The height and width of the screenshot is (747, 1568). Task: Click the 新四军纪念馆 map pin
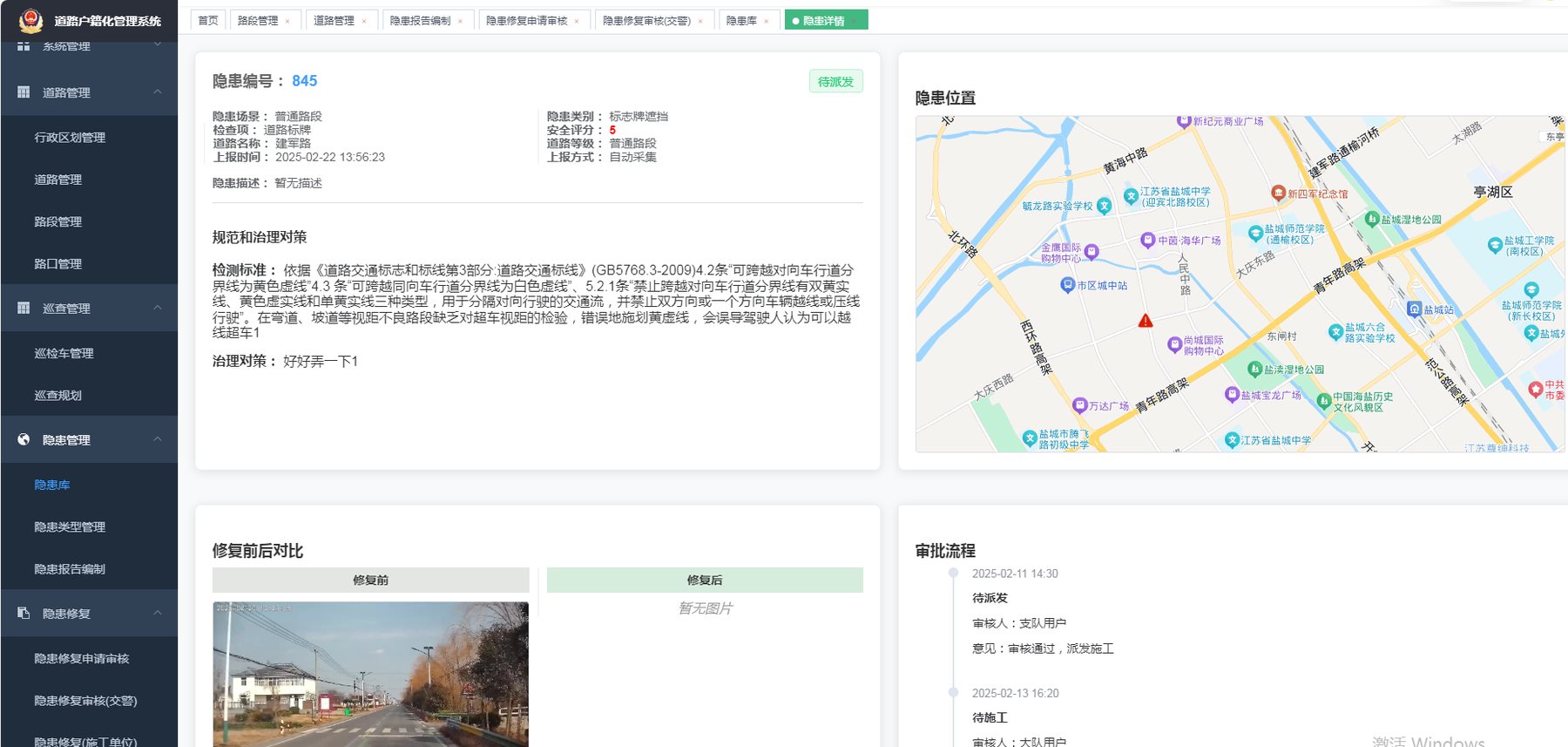click(1278, 193)
